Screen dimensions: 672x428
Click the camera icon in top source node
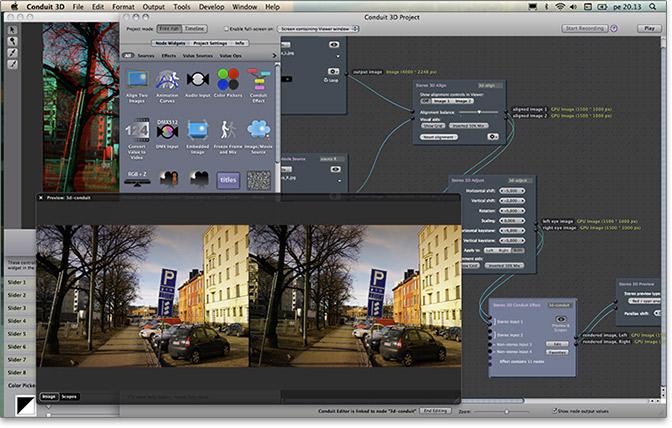pos(333,71)
